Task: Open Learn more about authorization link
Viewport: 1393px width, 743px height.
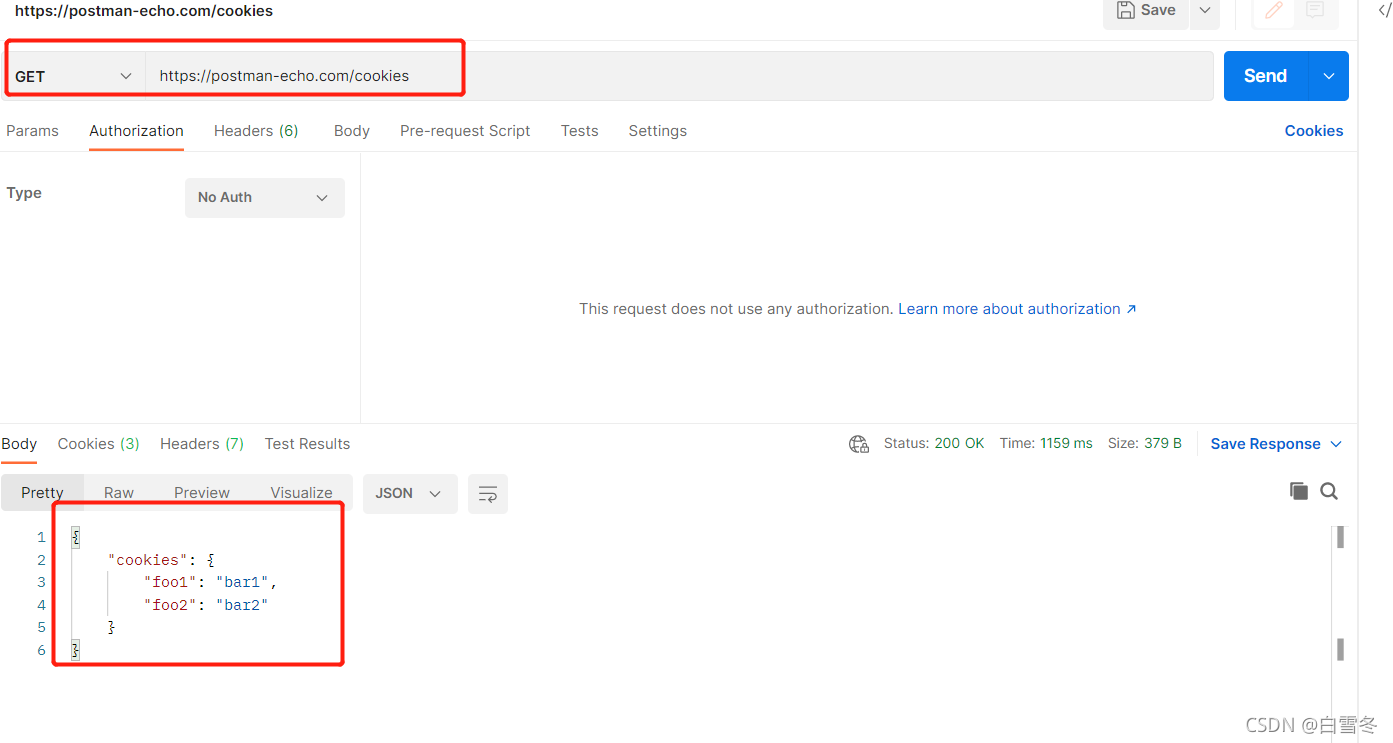Action: (1017, 309)
